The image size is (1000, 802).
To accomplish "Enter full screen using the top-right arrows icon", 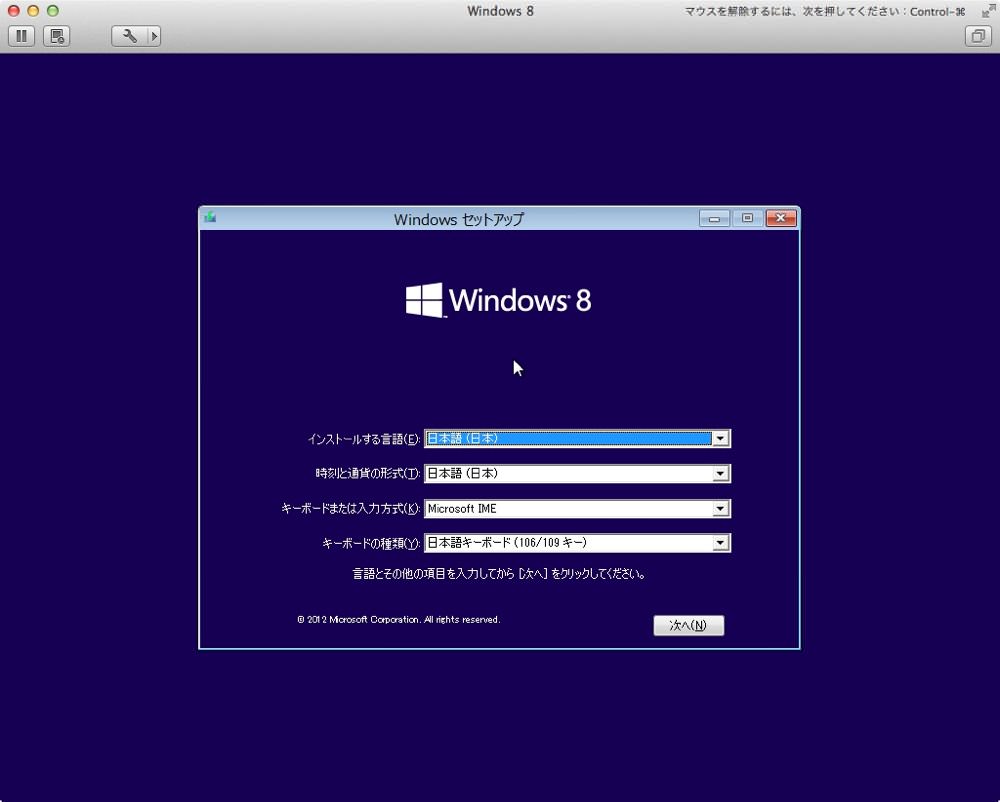I will pyautogui.click(x=988, y=11).
